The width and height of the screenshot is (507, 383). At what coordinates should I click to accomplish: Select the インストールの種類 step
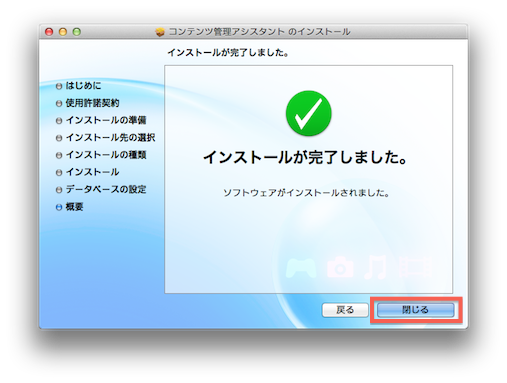(106, 155)
